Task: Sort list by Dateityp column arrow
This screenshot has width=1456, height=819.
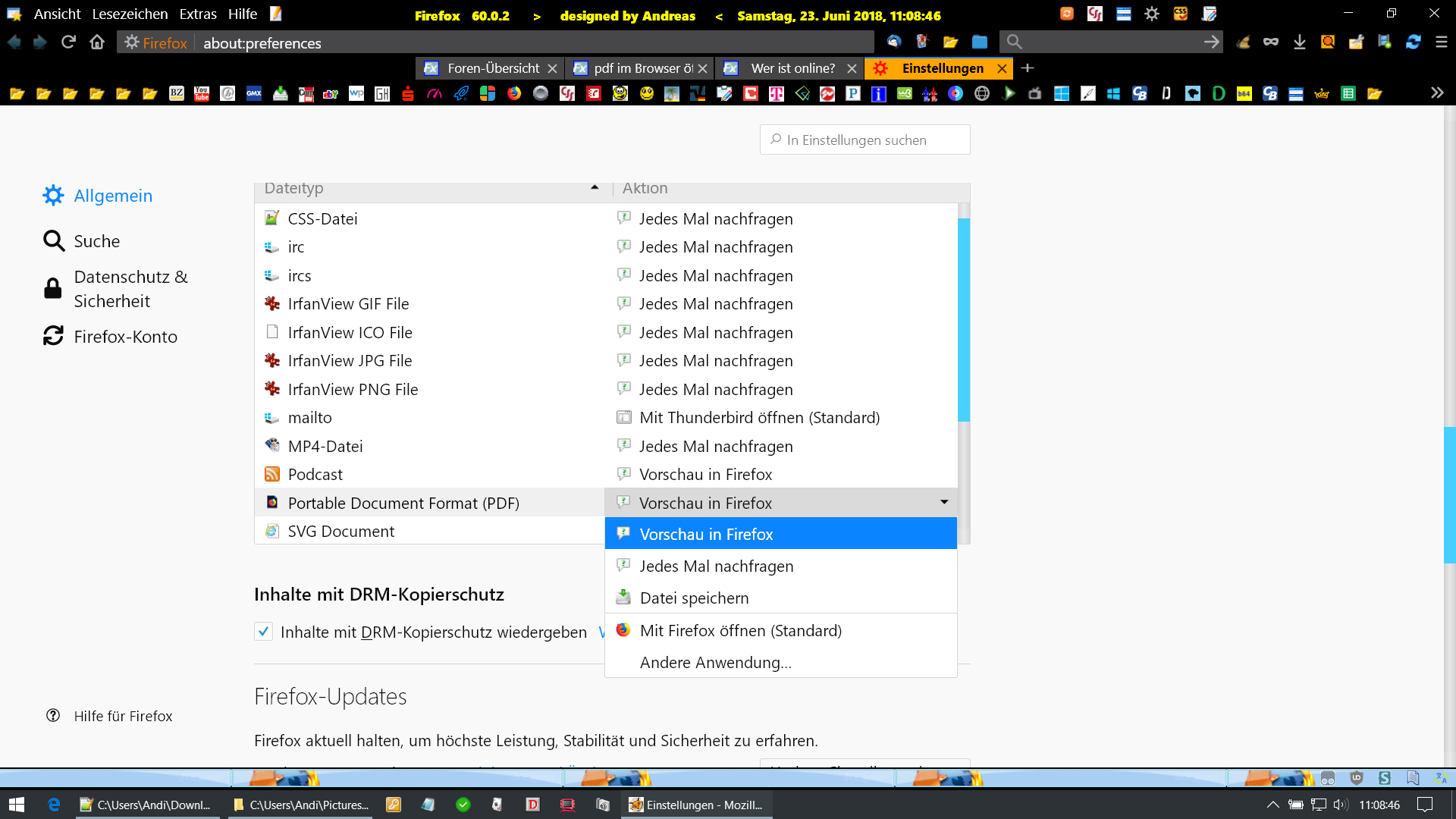Action: click(x=595, y=187)
